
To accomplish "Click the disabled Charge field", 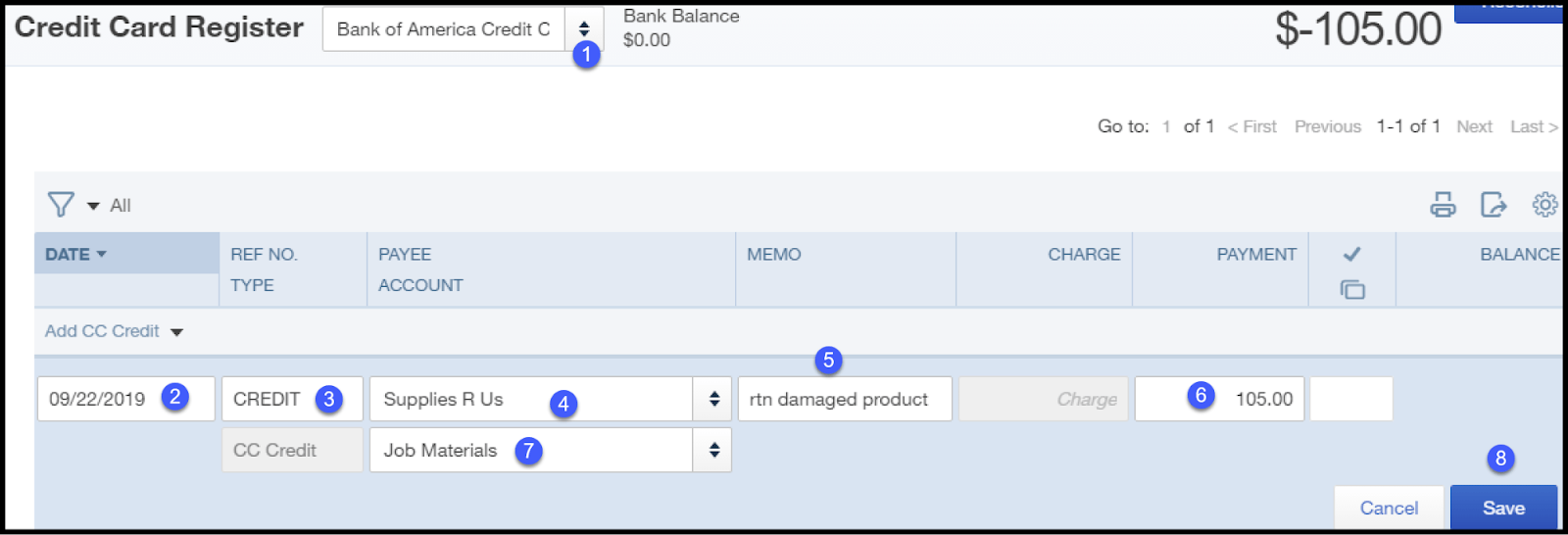I will tap(1044, 399).
